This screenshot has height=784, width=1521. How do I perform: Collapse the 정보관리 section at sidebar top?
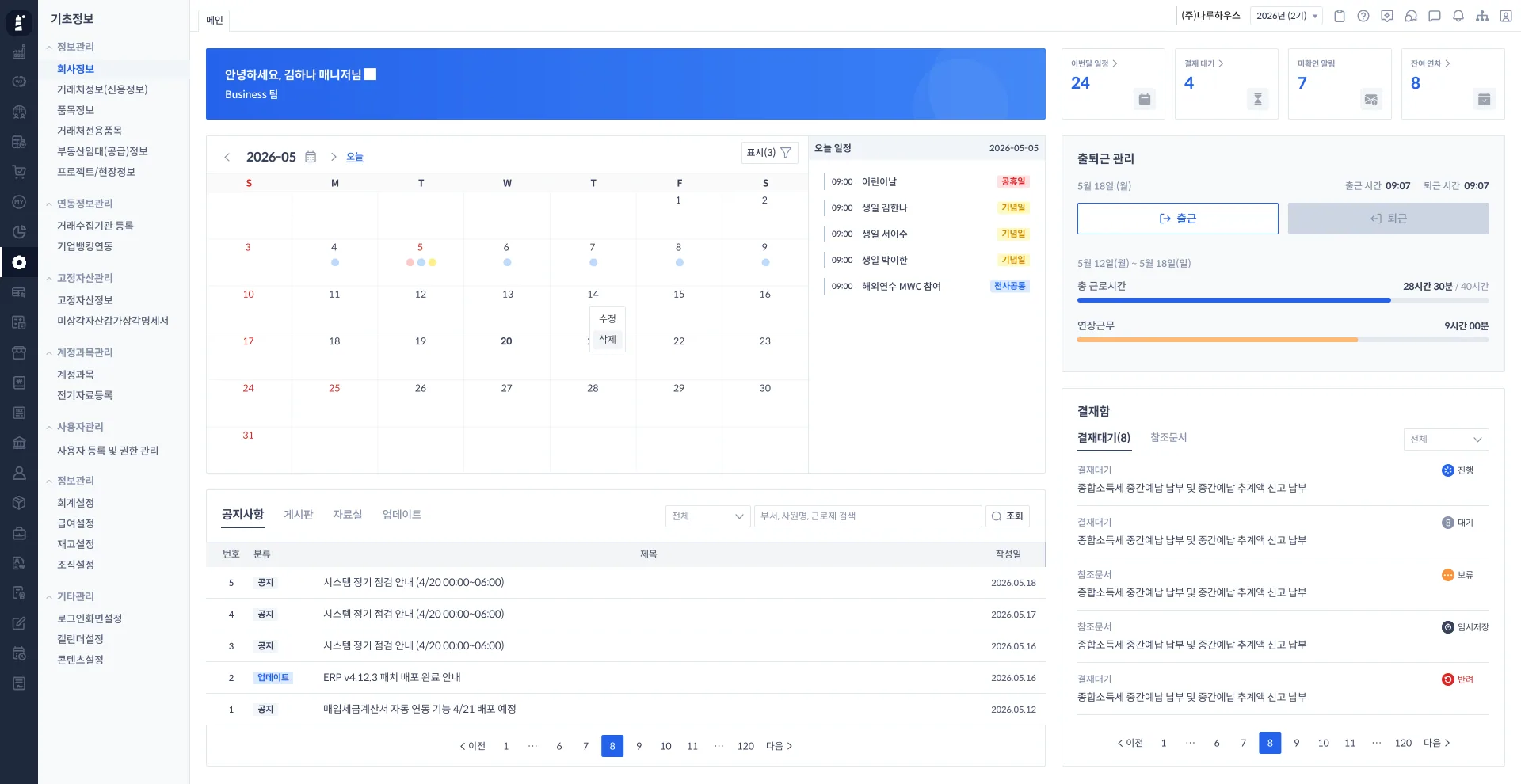click(49, 48)
